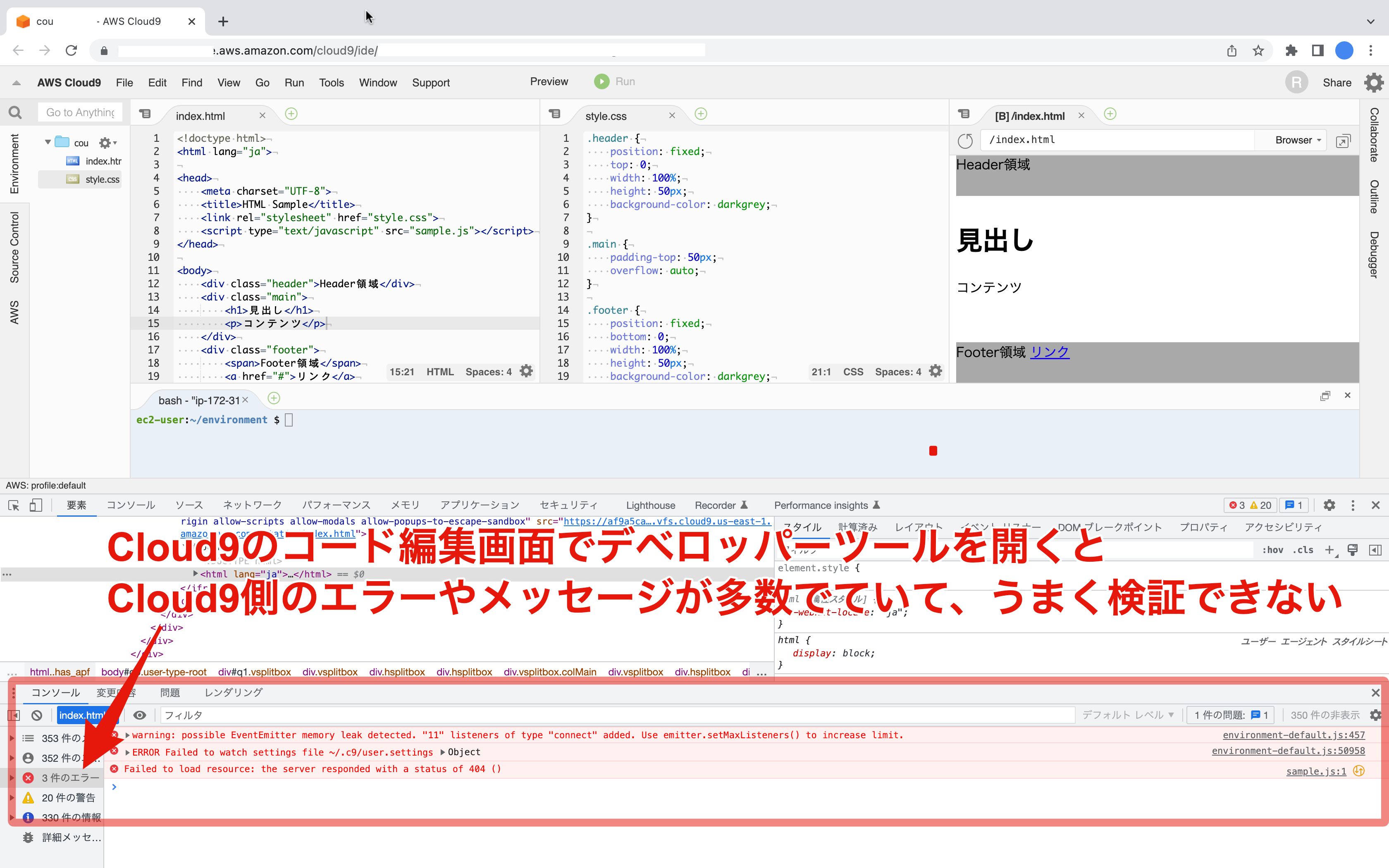The height and width of the screenshot is (868, 1389).
Task: Open HTML editor status bar gear
Action: (x=526, y=372)
